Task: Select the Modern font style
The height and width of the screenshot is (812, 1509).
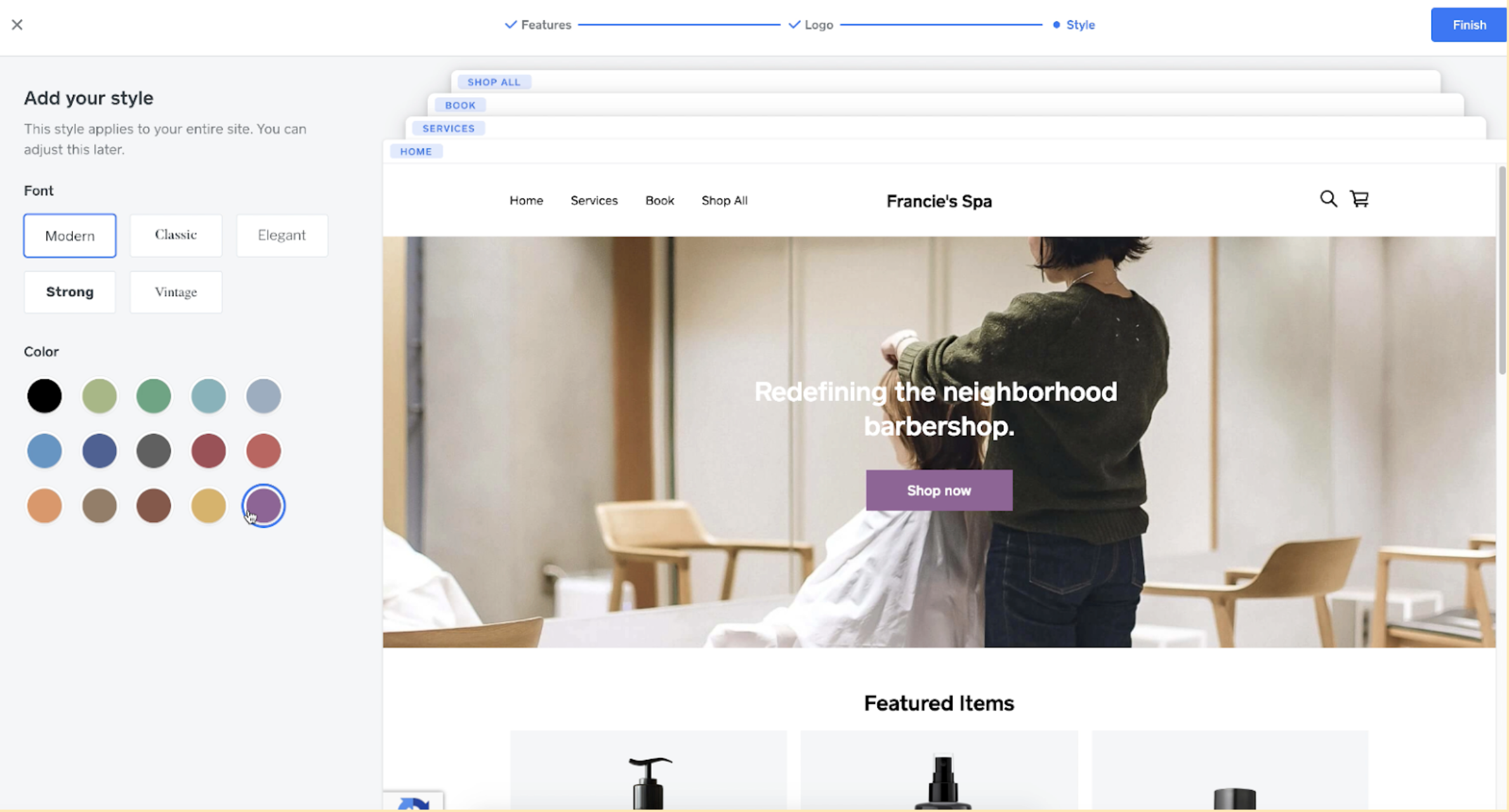Action: coord(70,235)
